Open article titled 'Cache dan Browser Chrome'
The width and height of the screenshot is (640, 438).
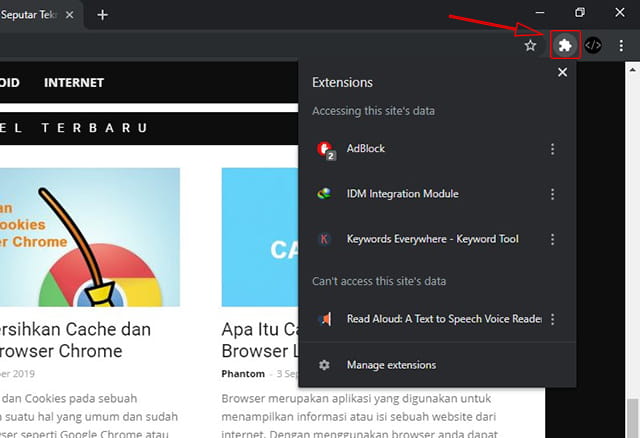76,340
